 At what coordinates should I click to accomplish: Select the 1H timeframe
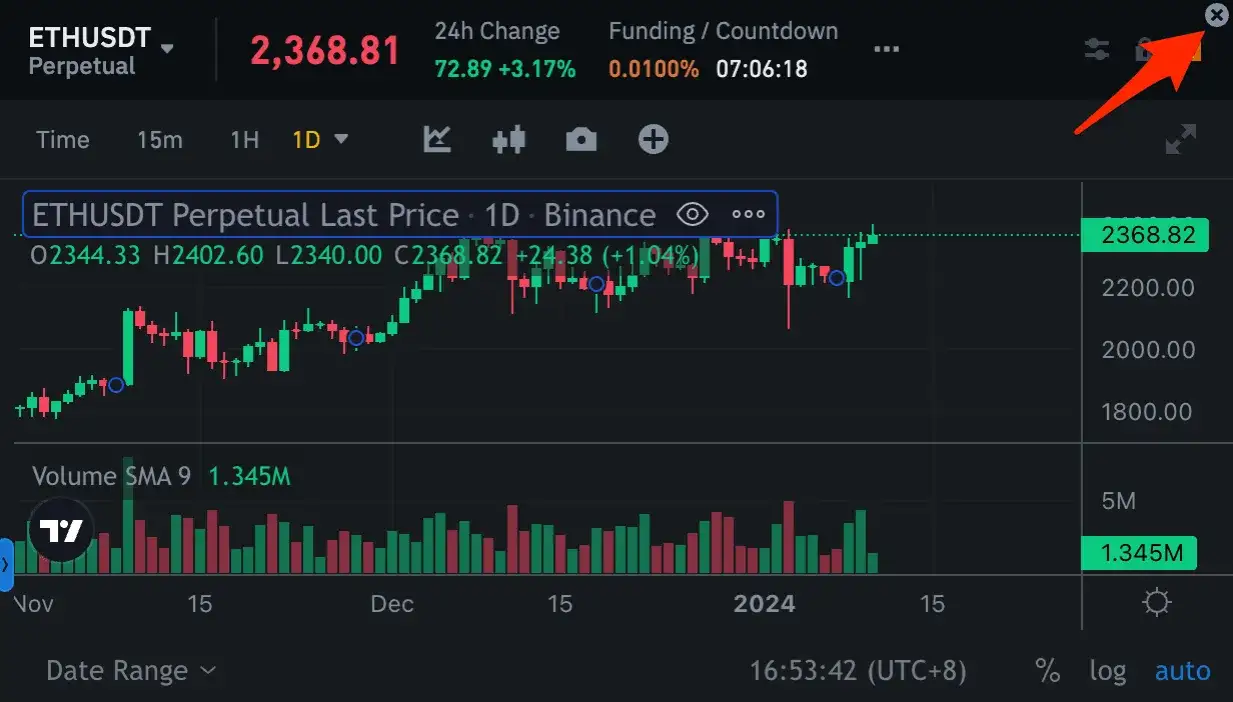pyautogui.click(x=244, y=140)
